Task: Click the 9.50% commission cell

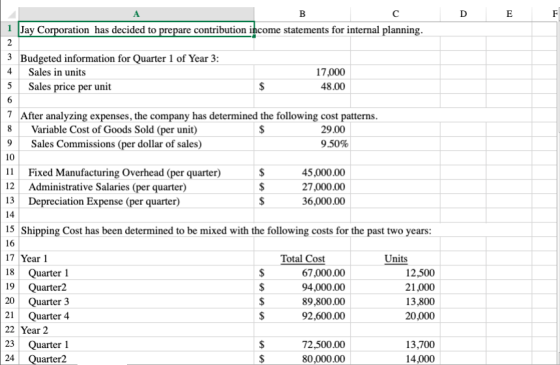Action: click(302, 144)
